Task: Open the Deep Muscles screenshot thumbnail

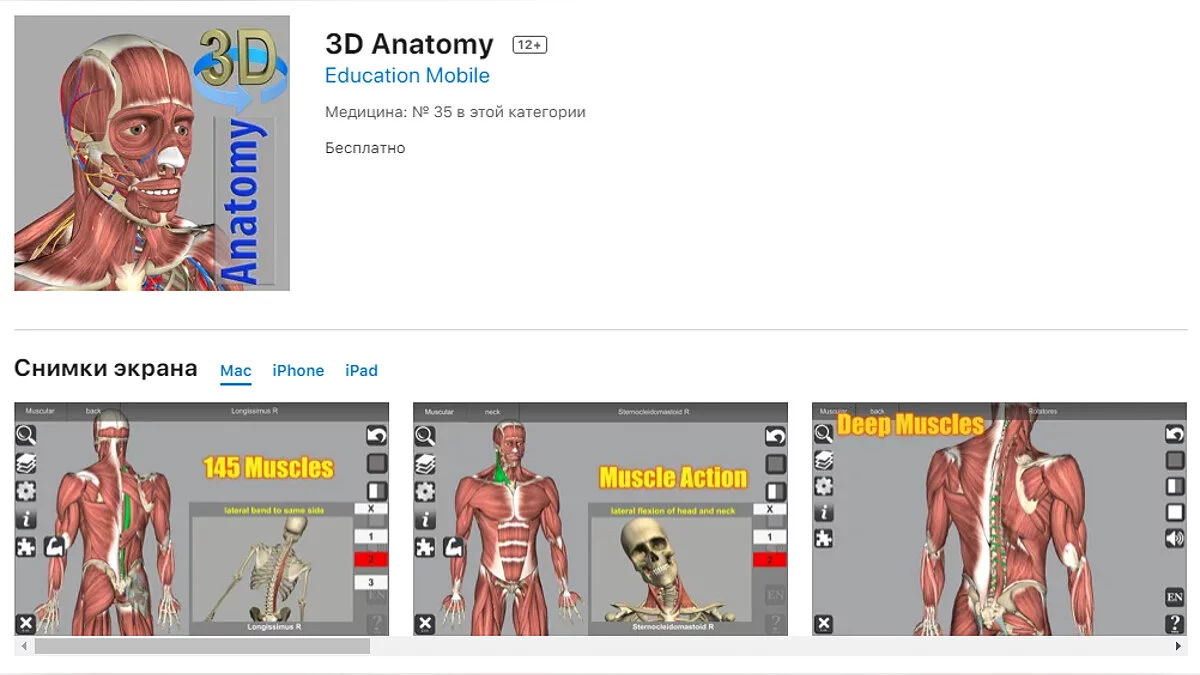Action: (1000, 519)
